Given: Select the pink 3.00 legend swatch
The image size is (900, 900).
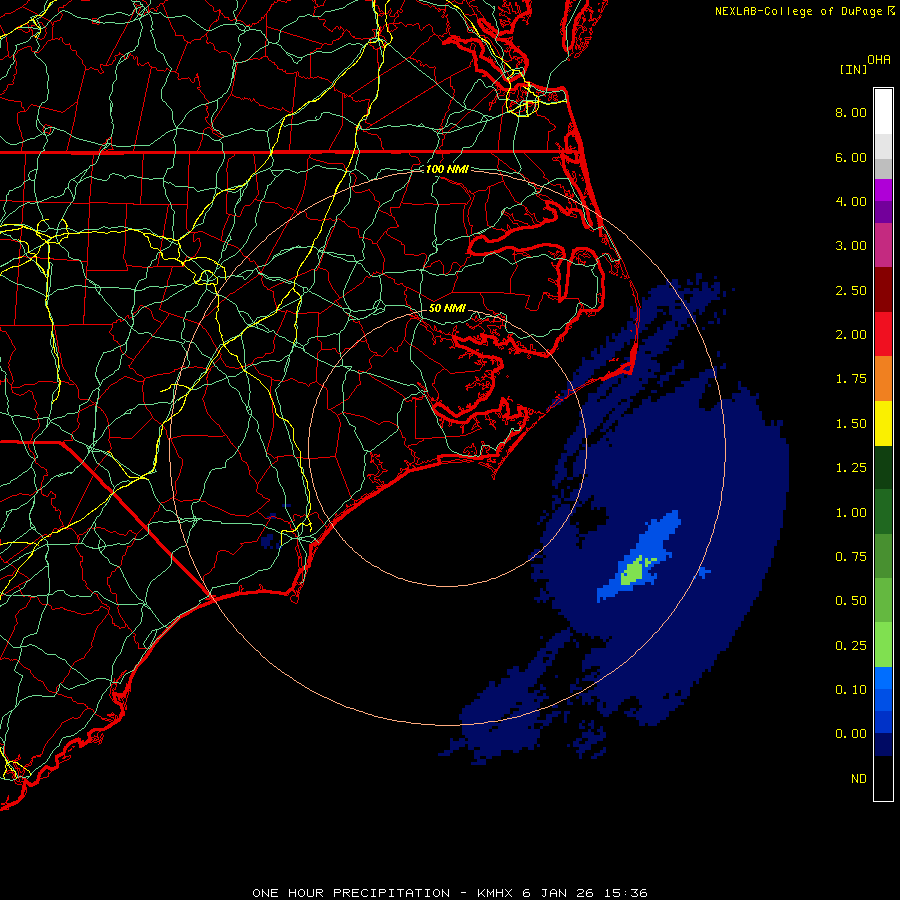Looking at the screenshot, I should pyautogui.click(x=883, y=245).
